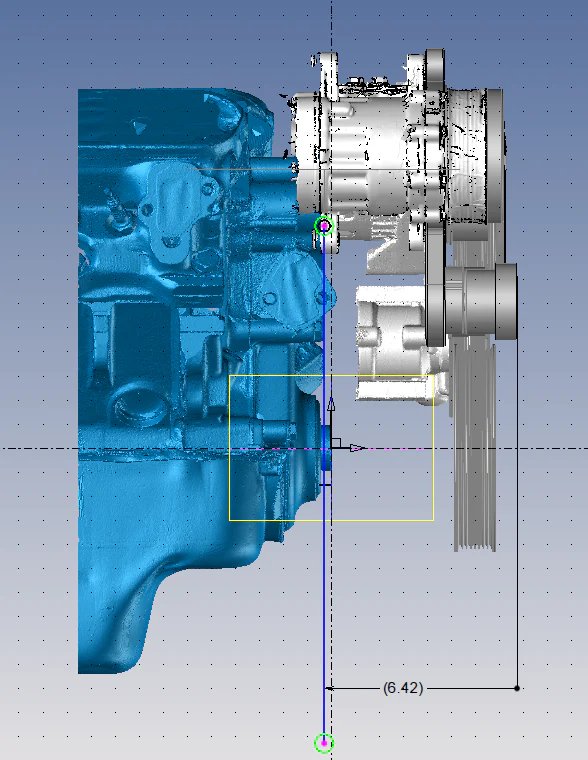Screen dimensions: 588x760
Task: Select the vertical dashed centerline at top
Action: pyautogui.click(x=332, y=24)
